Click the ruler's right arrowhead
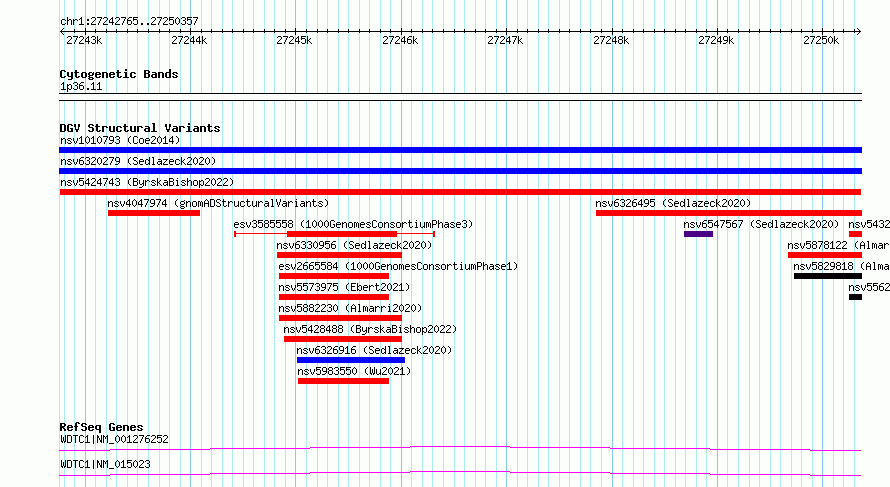Screen dimensions: 890x487 pos(859,32)
